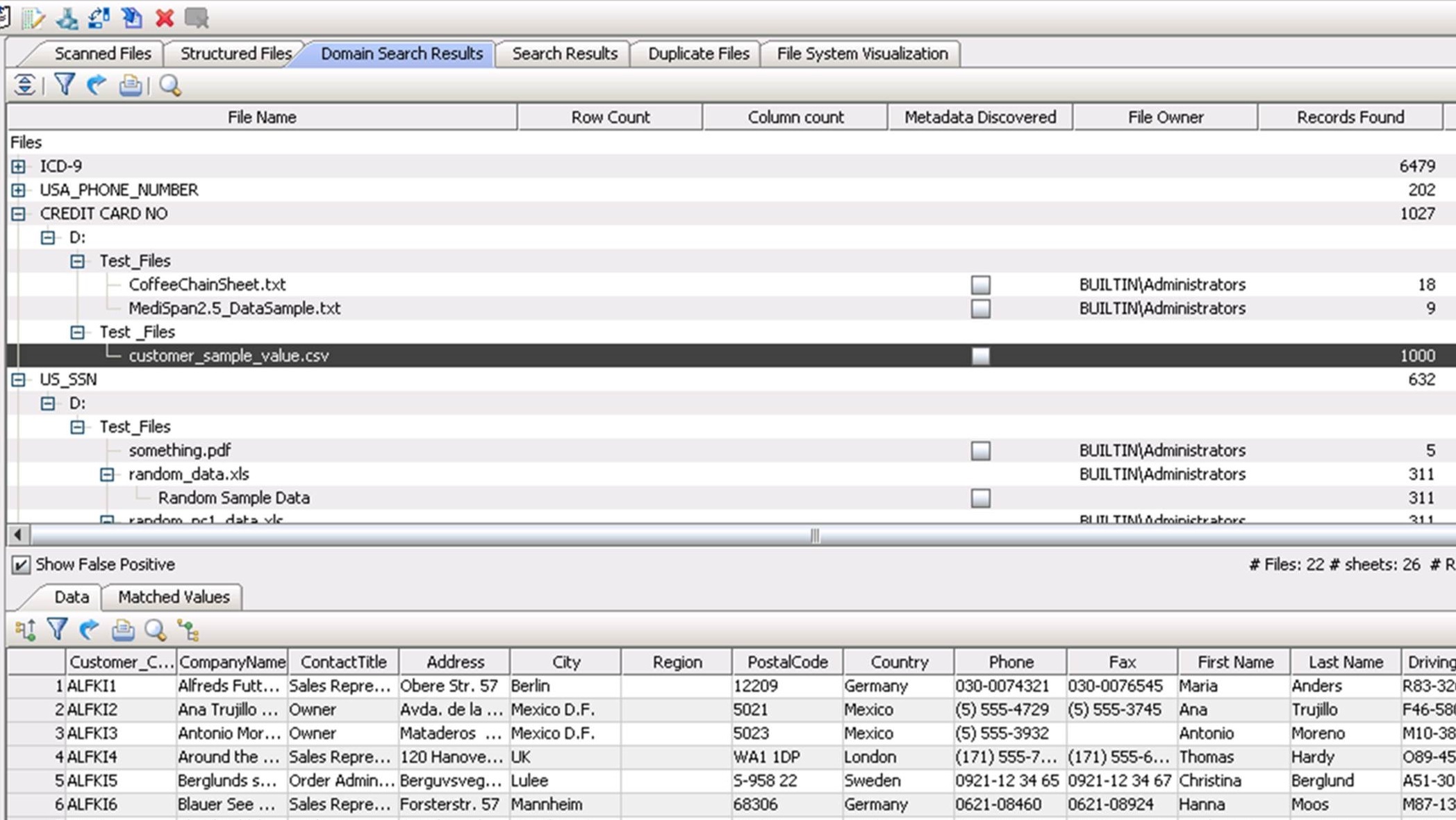Image resolution: width=1456 pixels, height=820 pixels.
Task: Open the Duplicate Files tab
Action: (x=698, y=54)
